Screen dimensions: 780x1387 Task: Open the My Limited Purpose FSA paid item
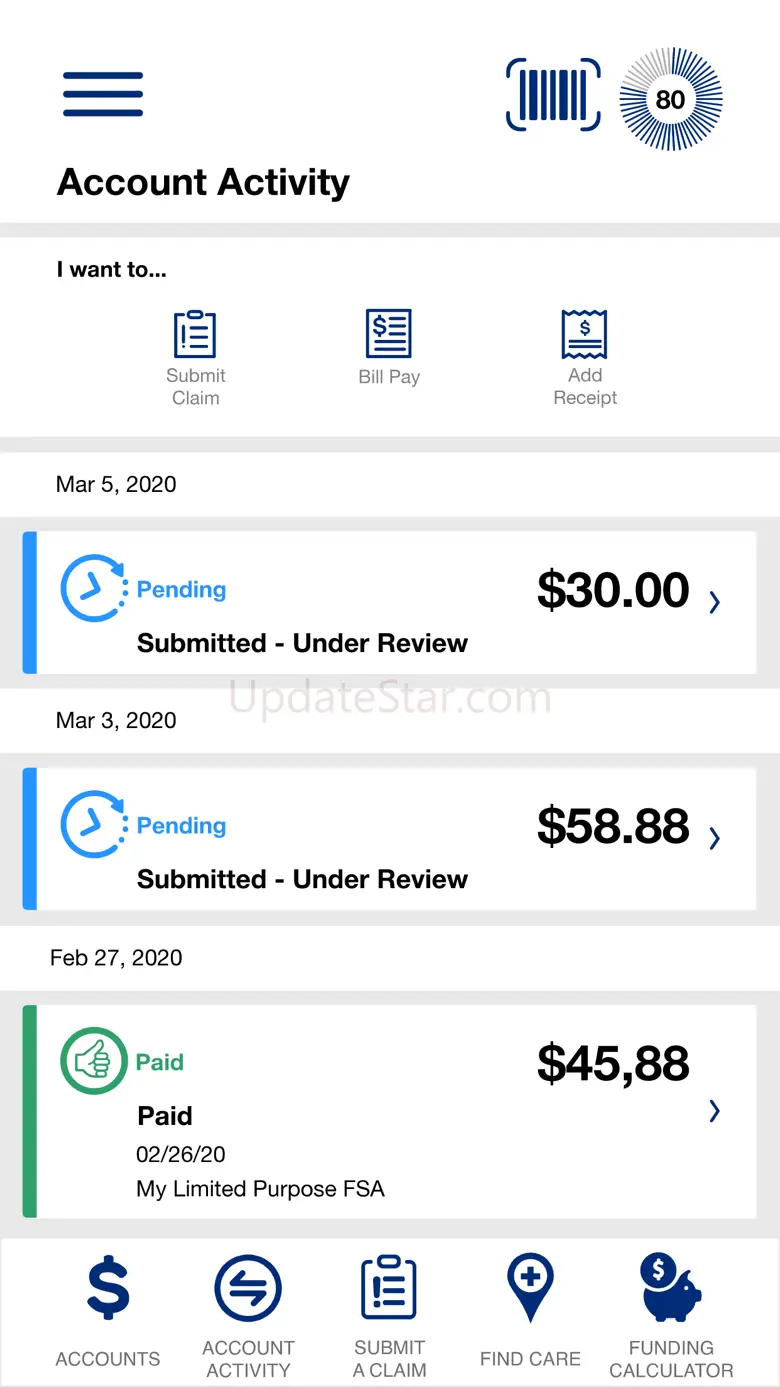click(389, 1111)
